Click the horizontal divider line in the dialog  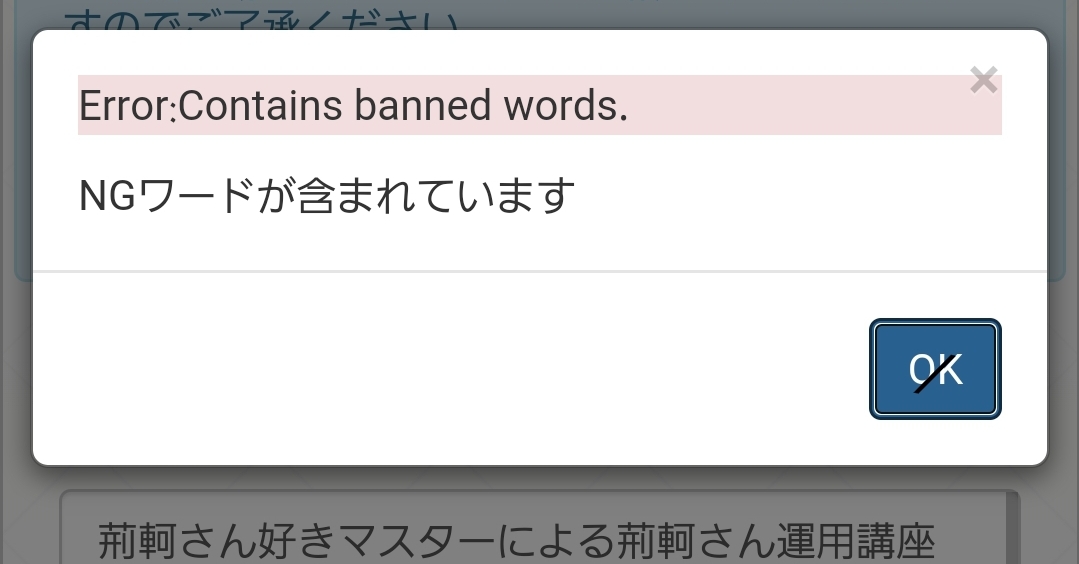coord(540,272)
